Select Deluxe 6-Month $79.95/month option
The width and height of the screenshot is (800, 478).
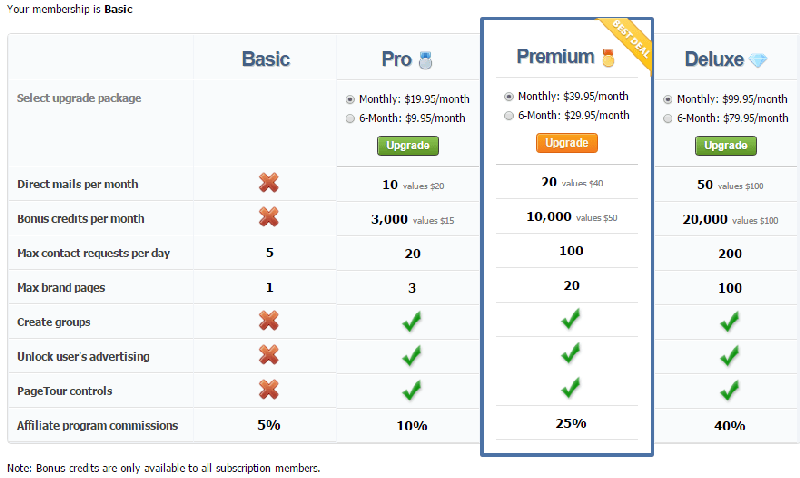point(668,118)
